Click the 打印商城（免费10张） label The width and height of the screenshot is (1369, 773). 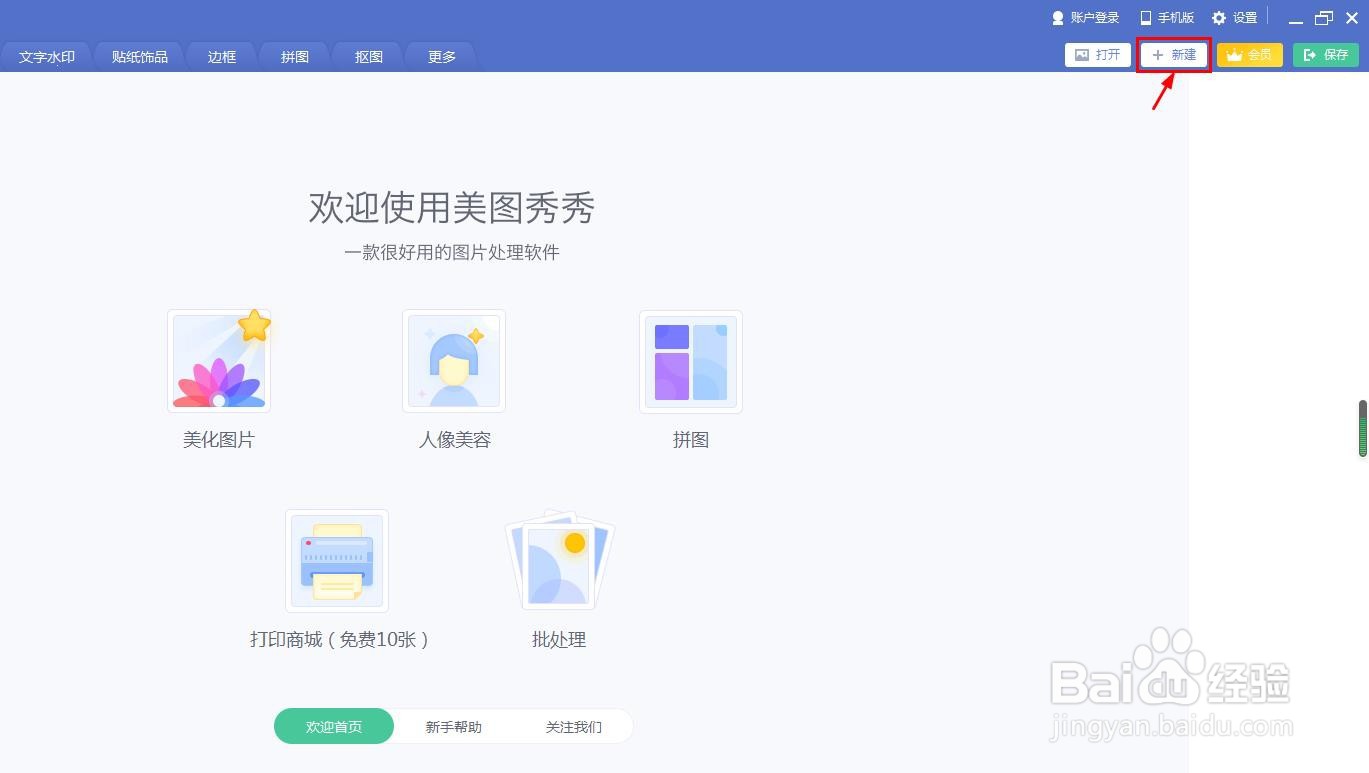click(340, 640)
